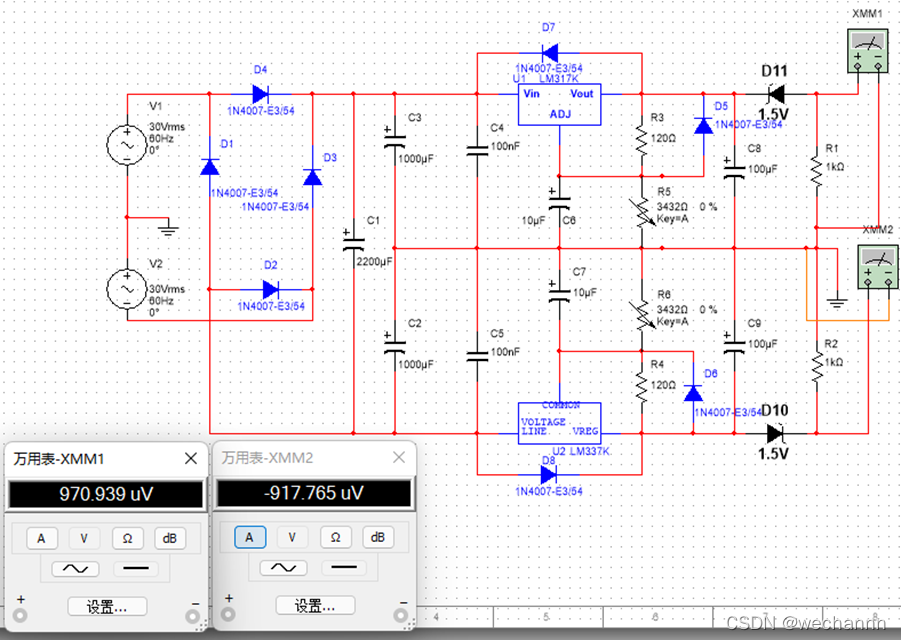Set XMM1 to DC signal mode

pos(136,569)
